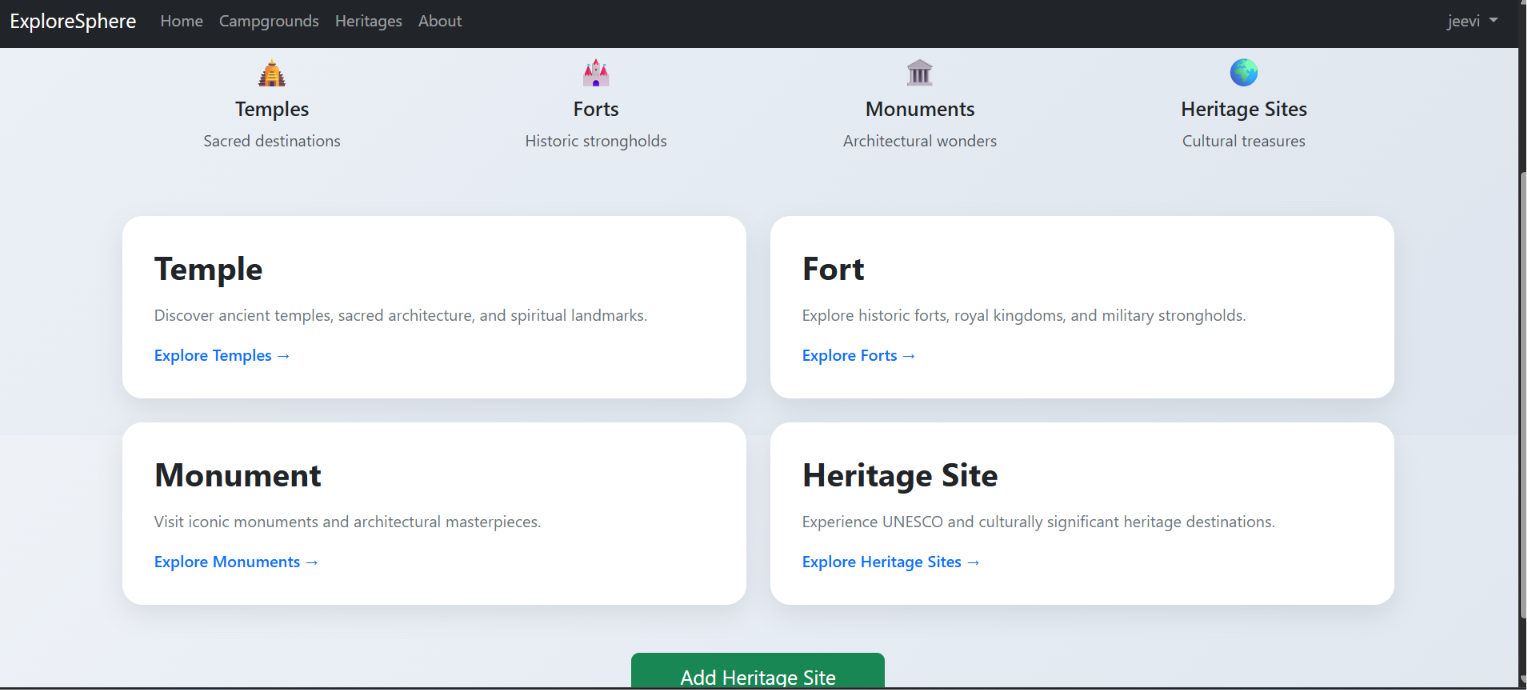
Task: Click the castle icon above Forts
Action: (596, 73)
